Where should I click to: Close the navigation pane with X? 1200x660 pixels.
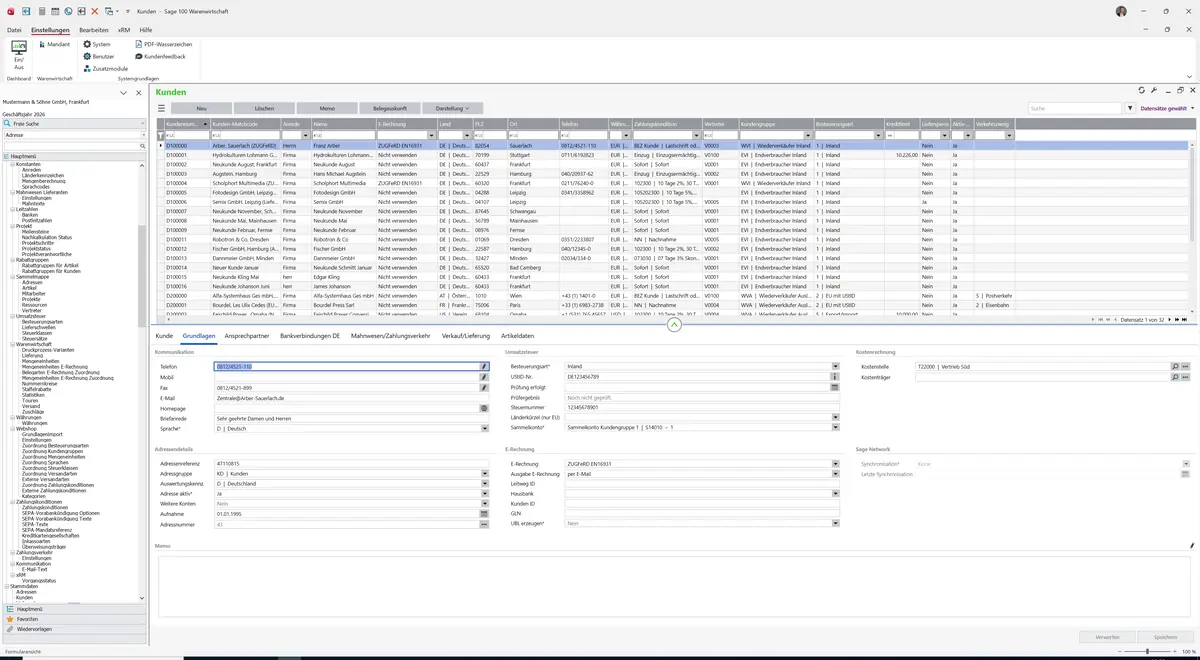tap(137, 93)
